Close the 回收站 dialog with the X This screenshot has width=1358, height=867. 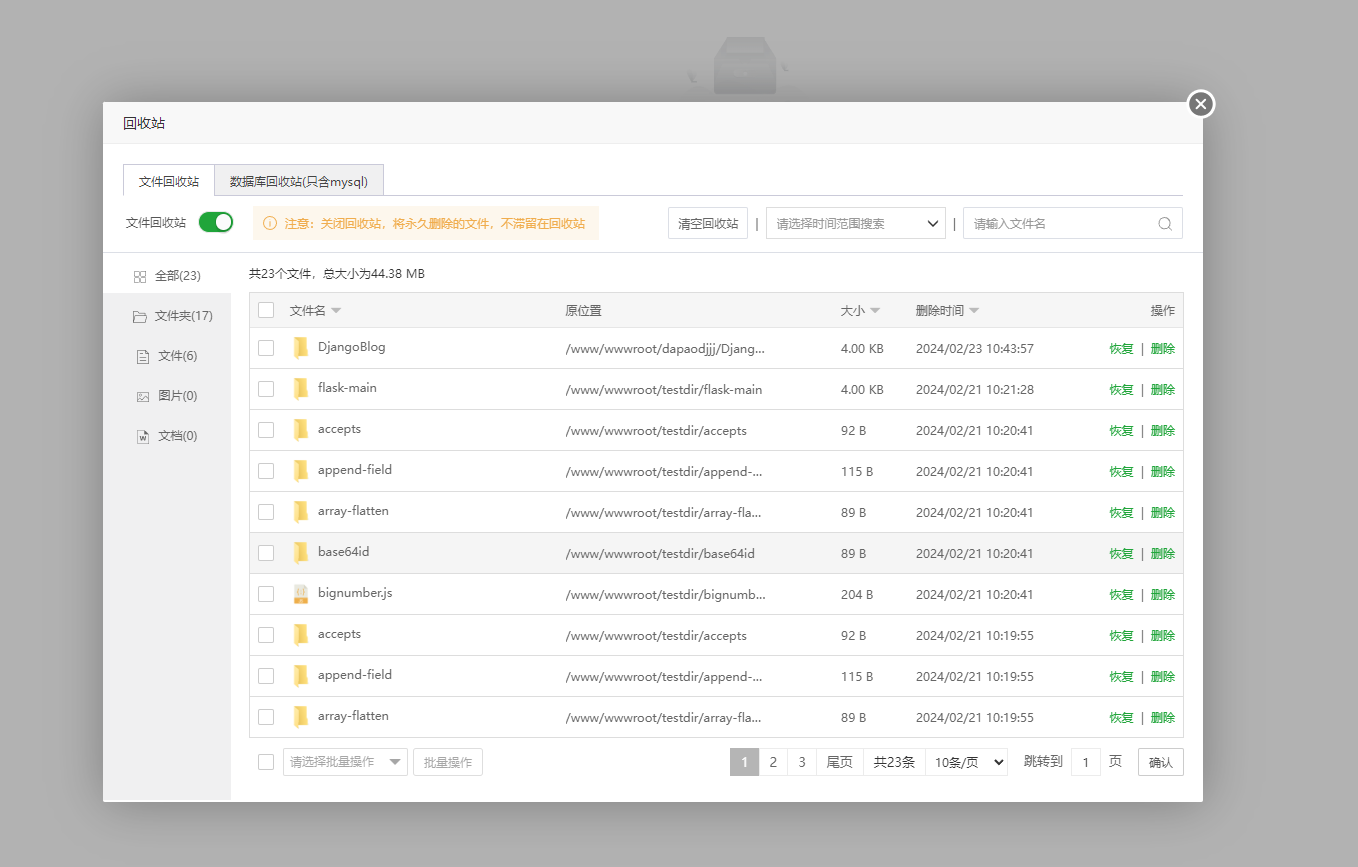coord(1201,104)
